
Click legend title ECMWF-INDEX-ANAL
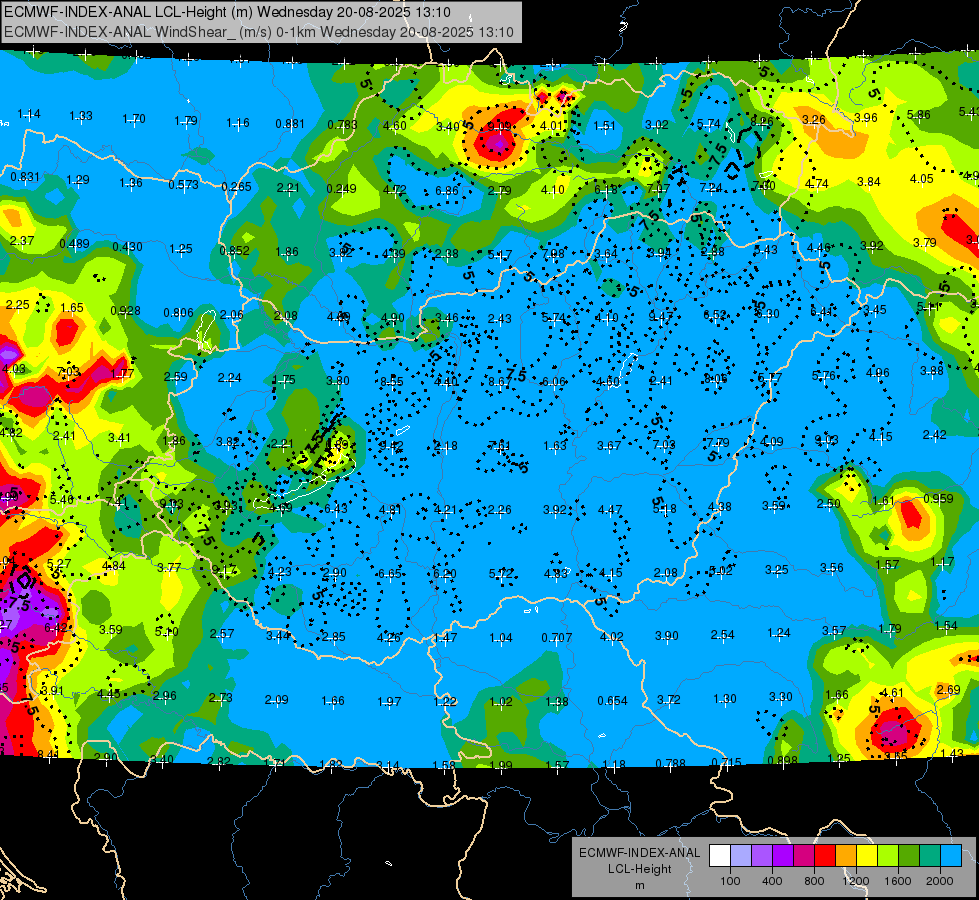639,853
